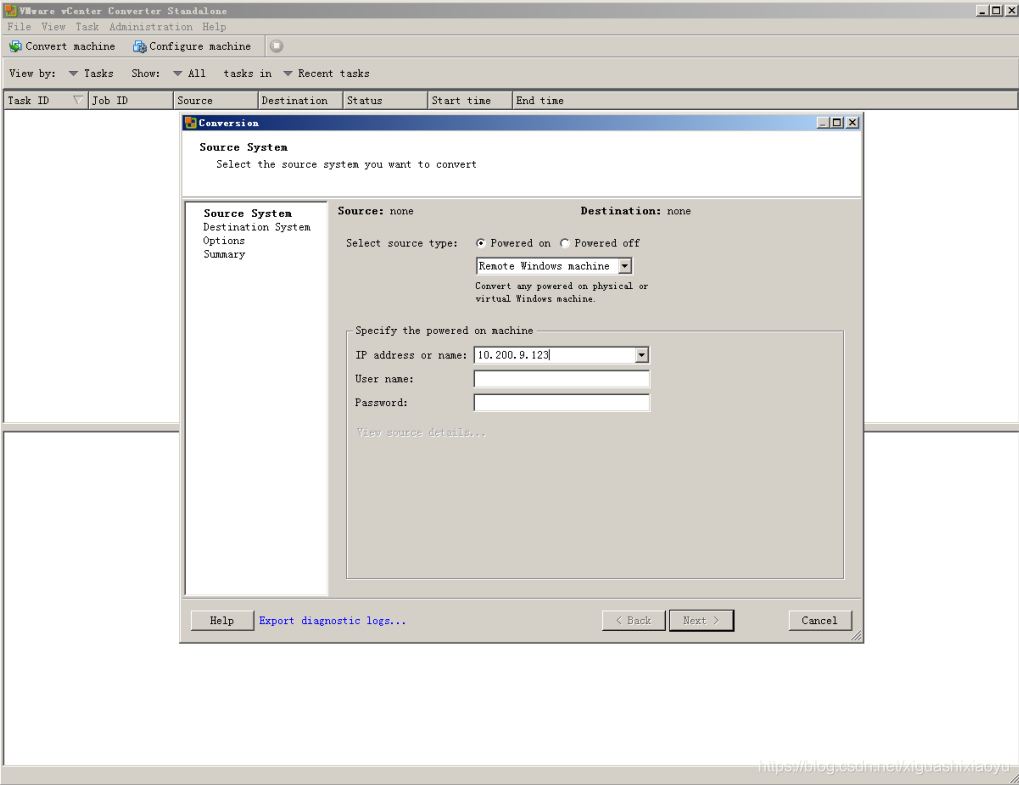Click Export diagnostic logs link
The width and height of the screenshot is (1019, 785).
pyautogui.click(x=332, y=621)
